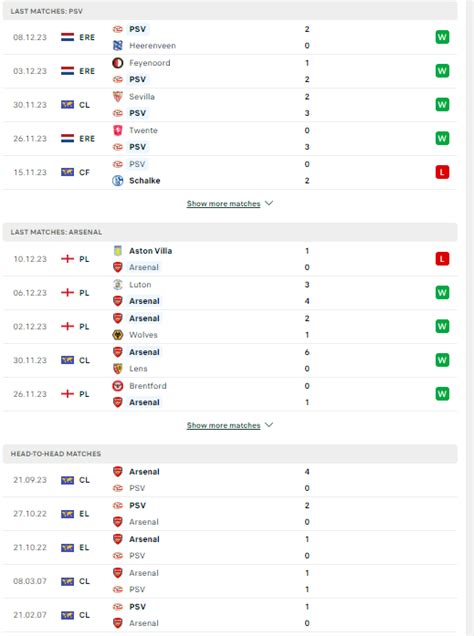Click the Heerenveen club crest icon
The height and width of the screenshot is (636, 474).
pos(118,45)
